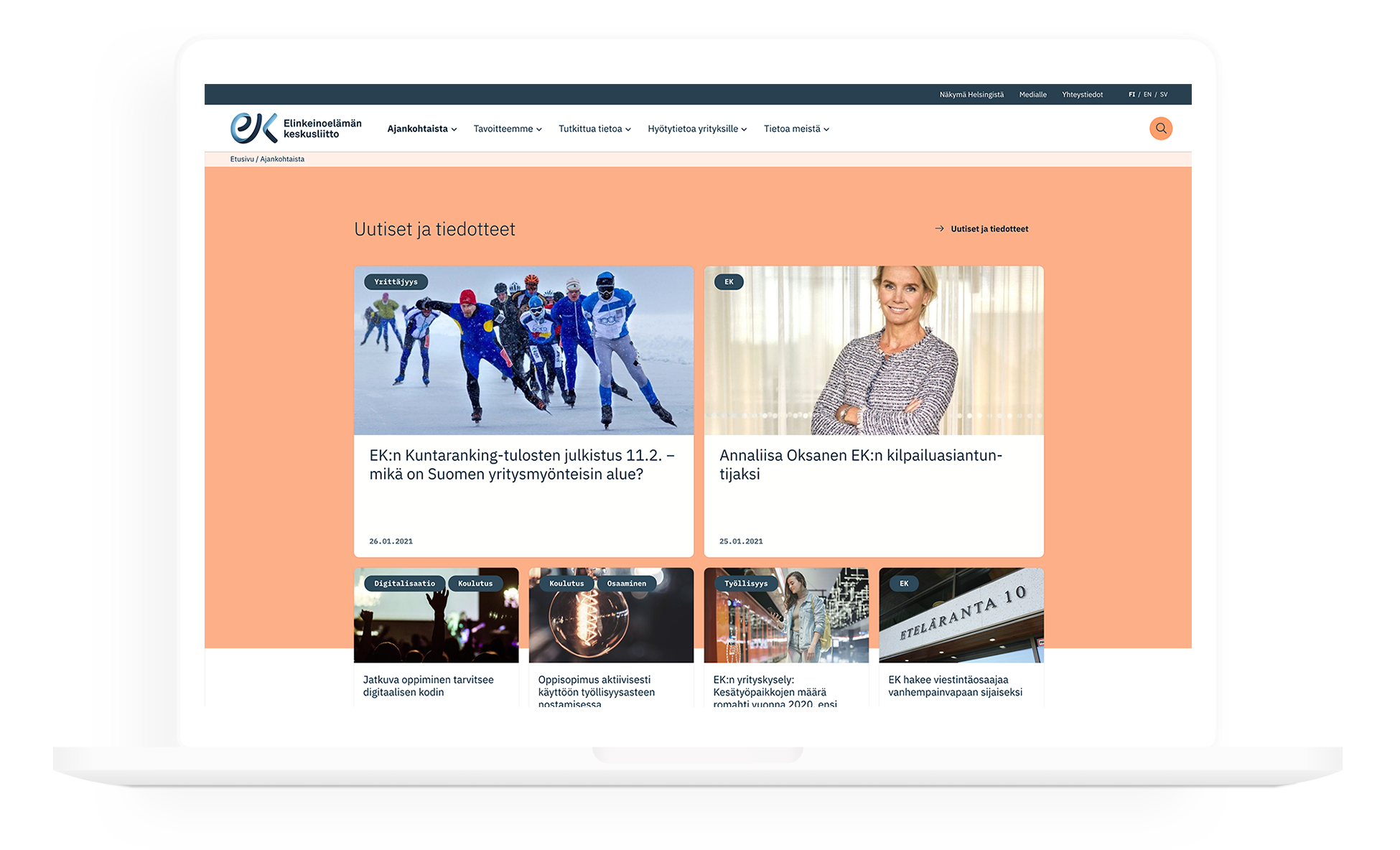The width and height of the screenshot is (1400, 850).
Task: Click the Yrittäjyys tag badge
Action: (x=396, y=282)
